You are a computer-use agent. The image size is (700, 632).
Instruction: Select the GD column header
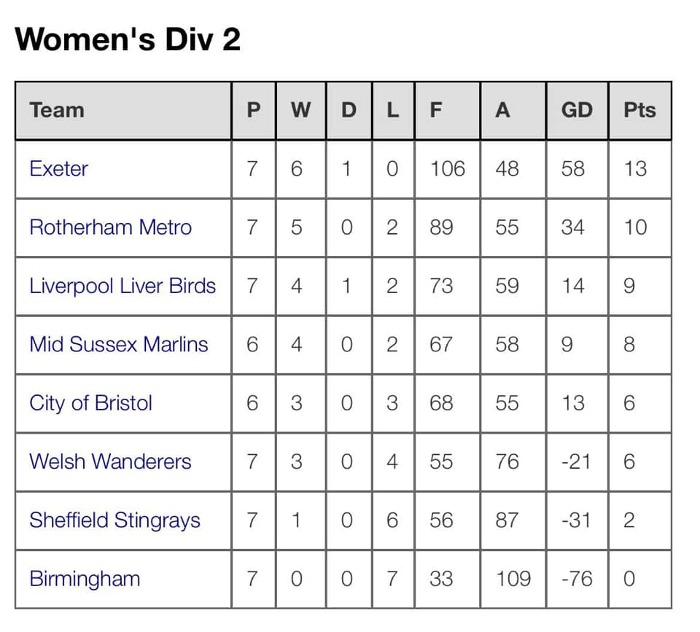tap(577, 110)
